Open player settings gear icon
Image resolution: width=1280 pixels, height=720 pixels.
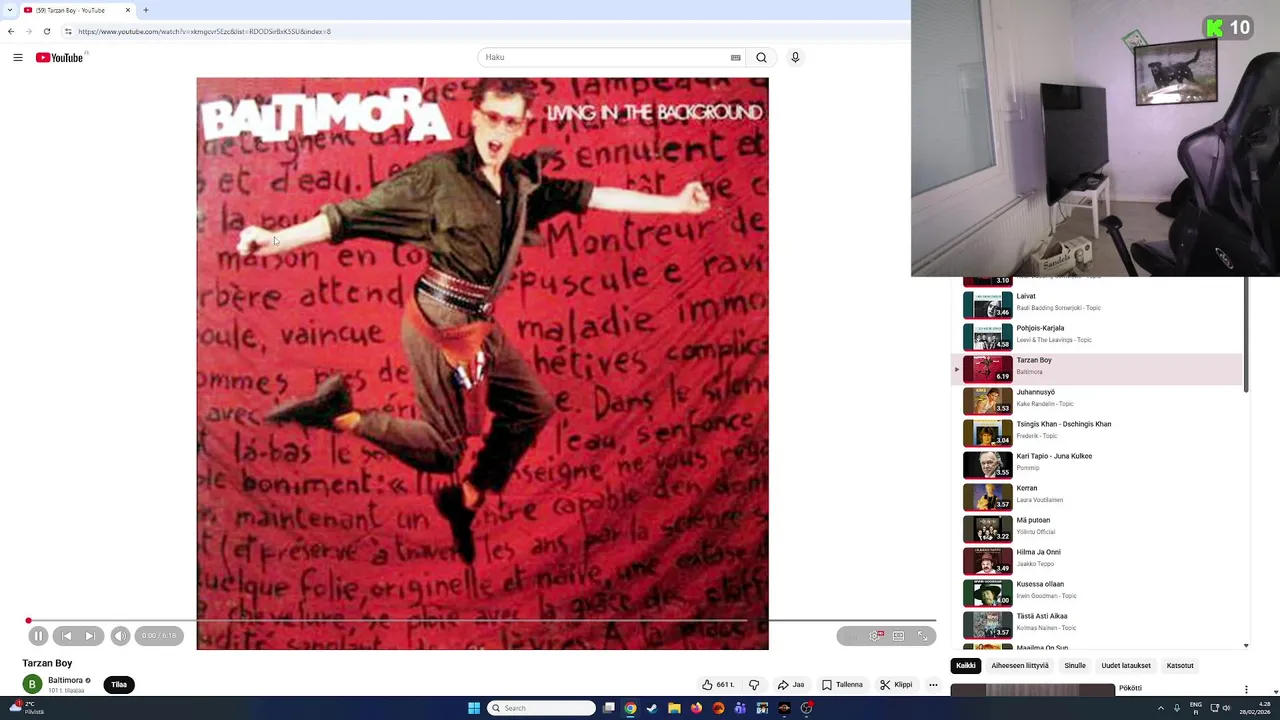[874, 636]
